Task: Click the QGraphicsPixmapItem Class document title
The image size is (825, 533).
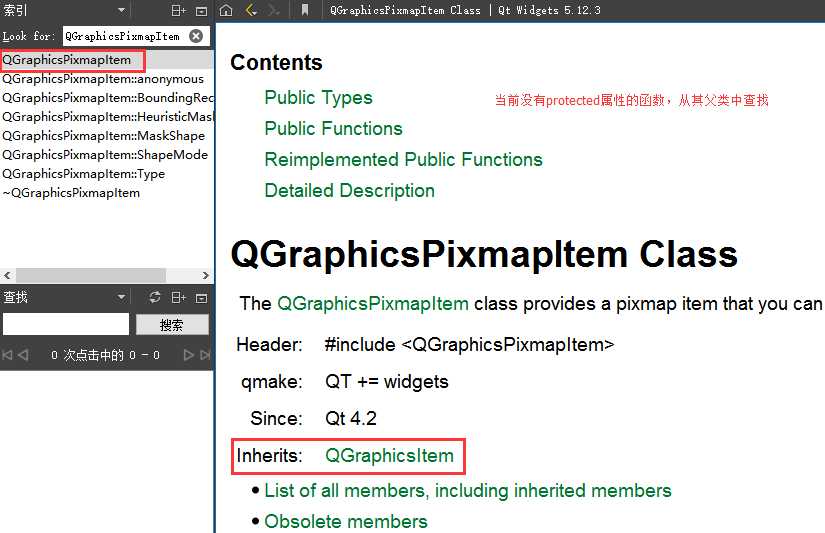Action: pos(484,255)
